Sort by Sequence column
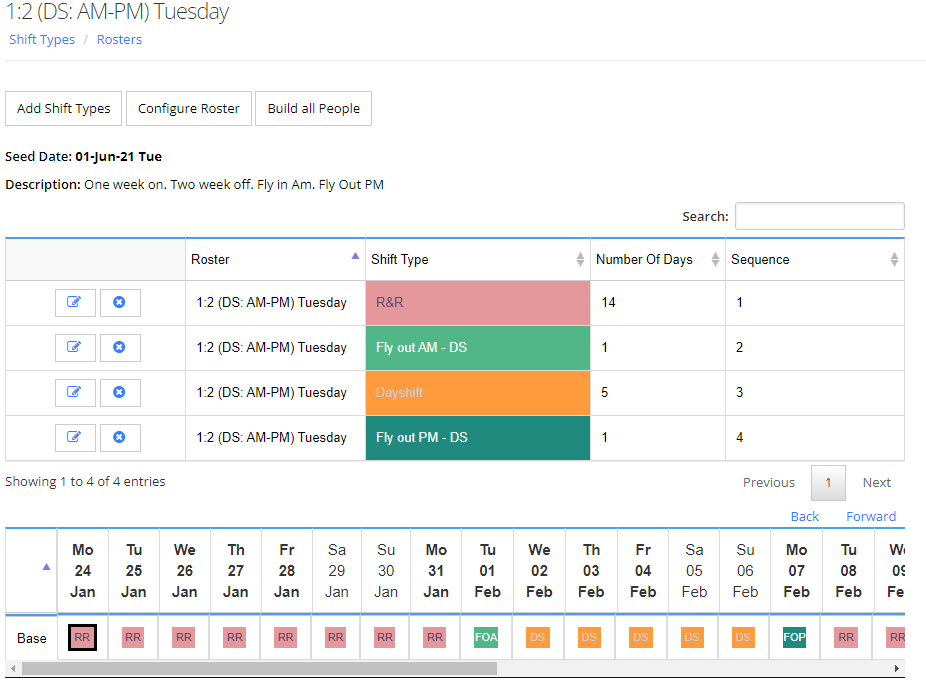The image size is (926, 684). [814, 259]
